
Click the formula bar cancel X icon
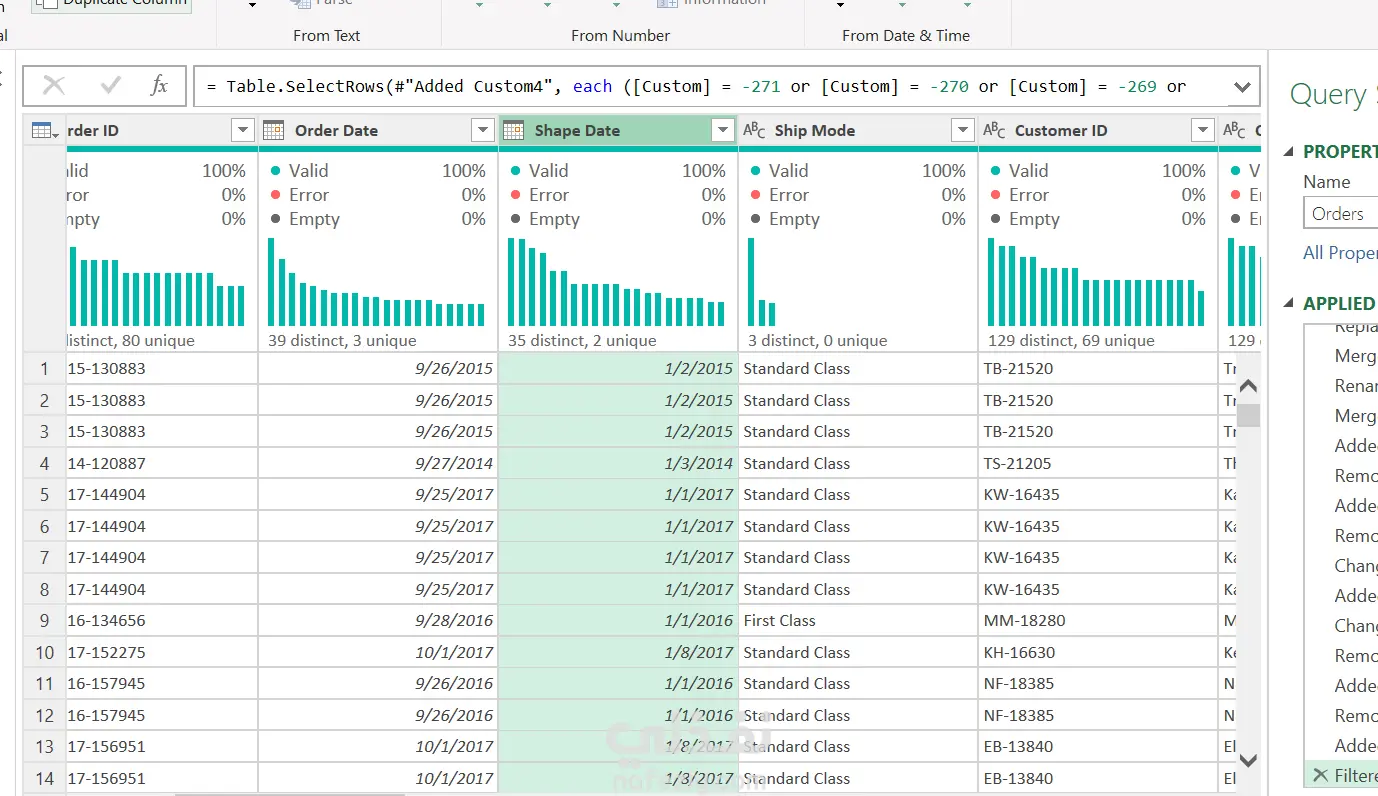point(54,86)
